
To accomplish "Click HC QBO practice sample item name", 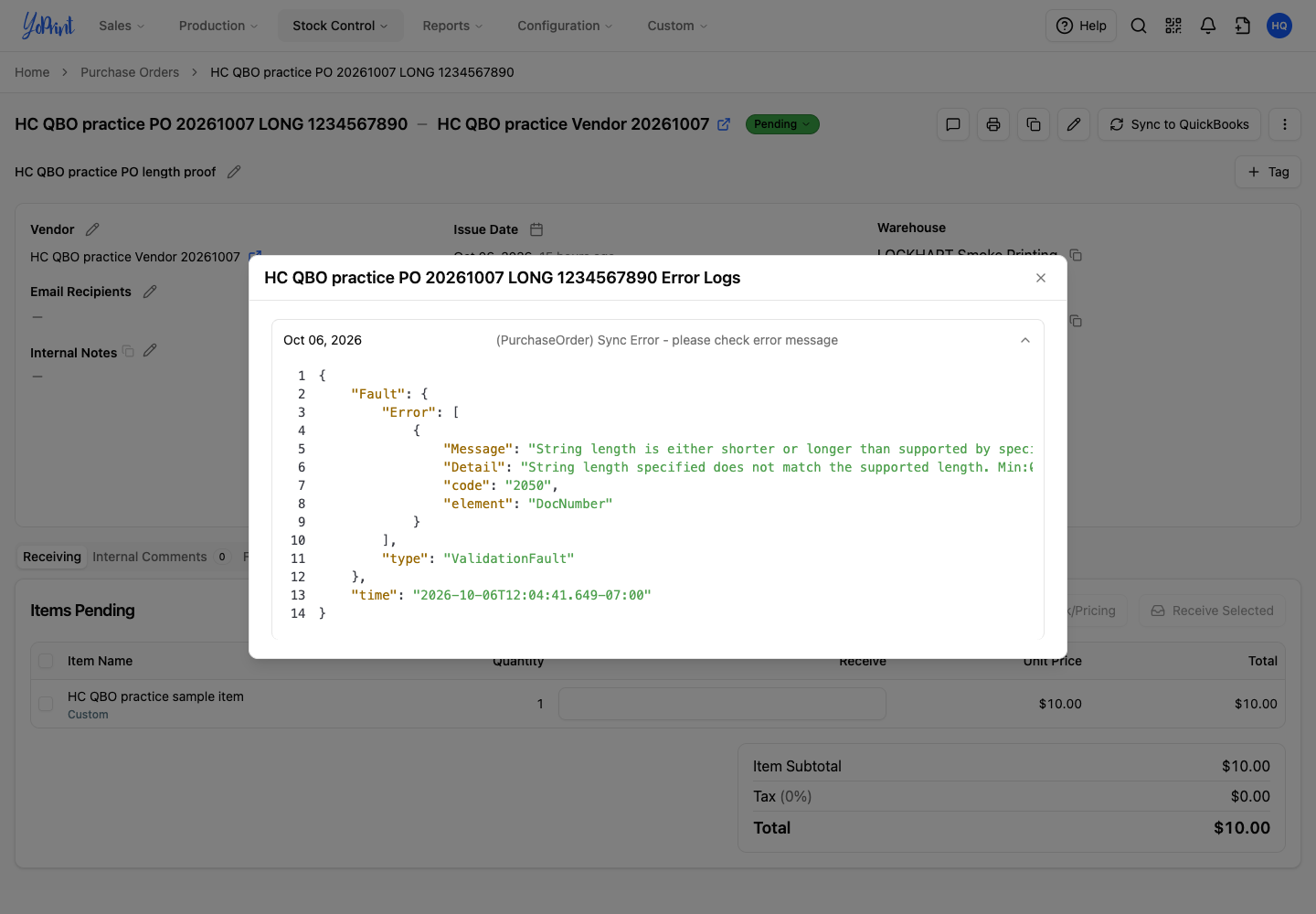I will [155, 696].
